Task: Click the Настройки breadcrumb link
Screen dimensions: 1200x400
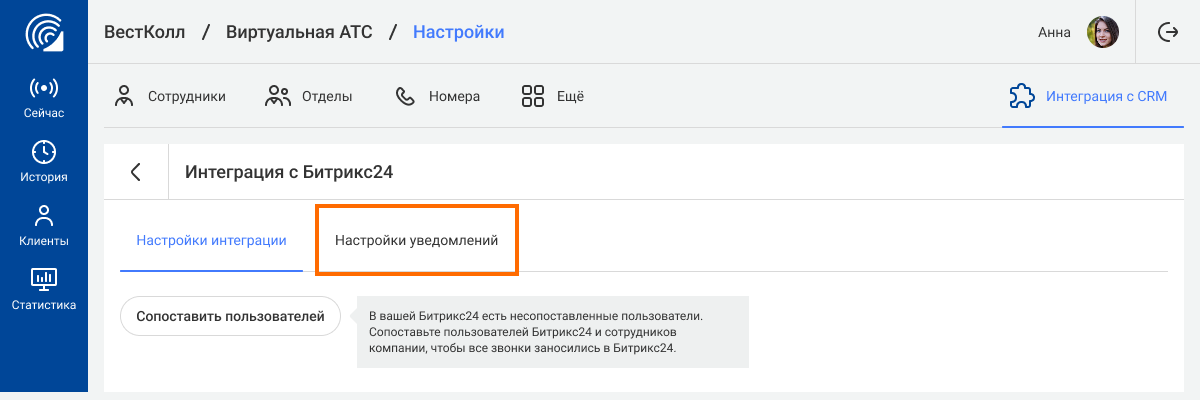Action: click(x=458, y=32)
